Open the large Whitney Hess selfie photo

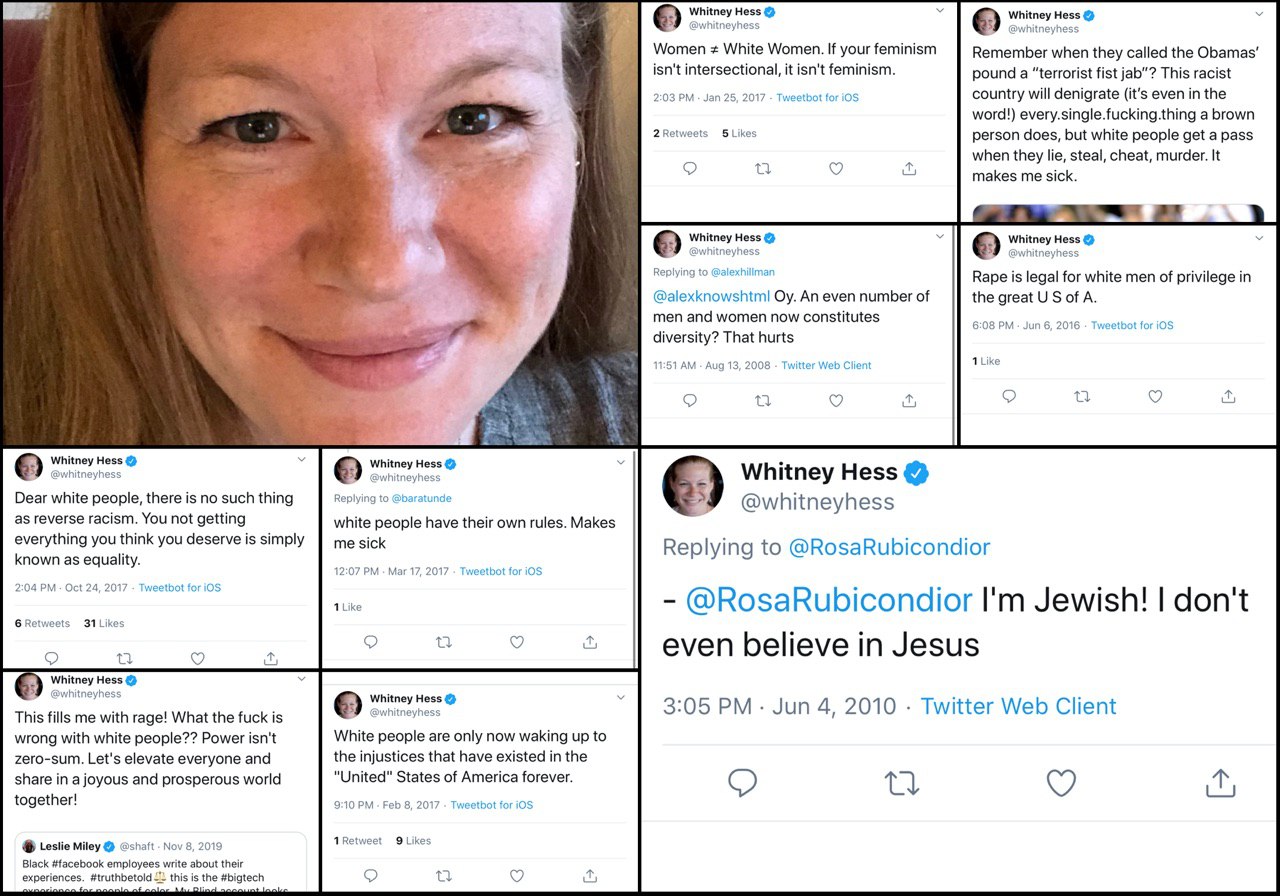point(320,222)
